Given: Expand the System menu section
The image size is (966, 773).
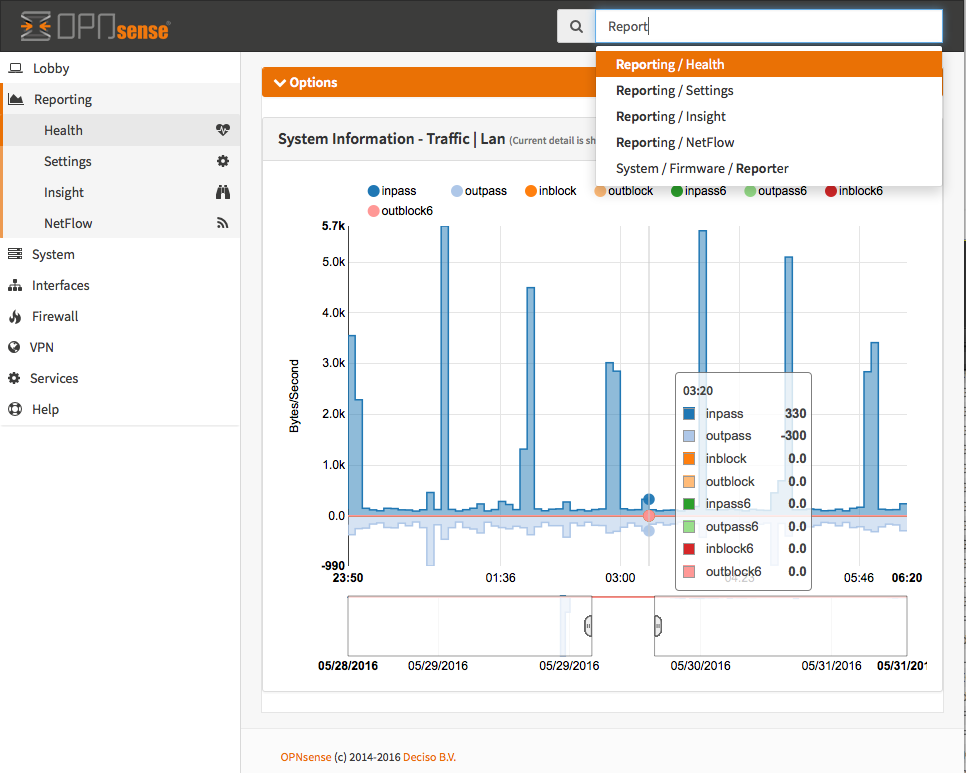Looking at the screenshot, I should (120, 254).
